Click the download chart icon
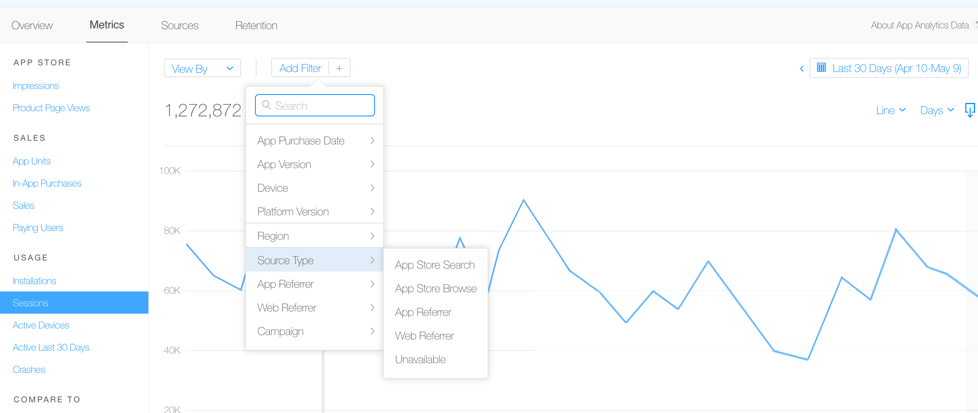The height and width of the screenshot is (413, 978). pos(969,110)
